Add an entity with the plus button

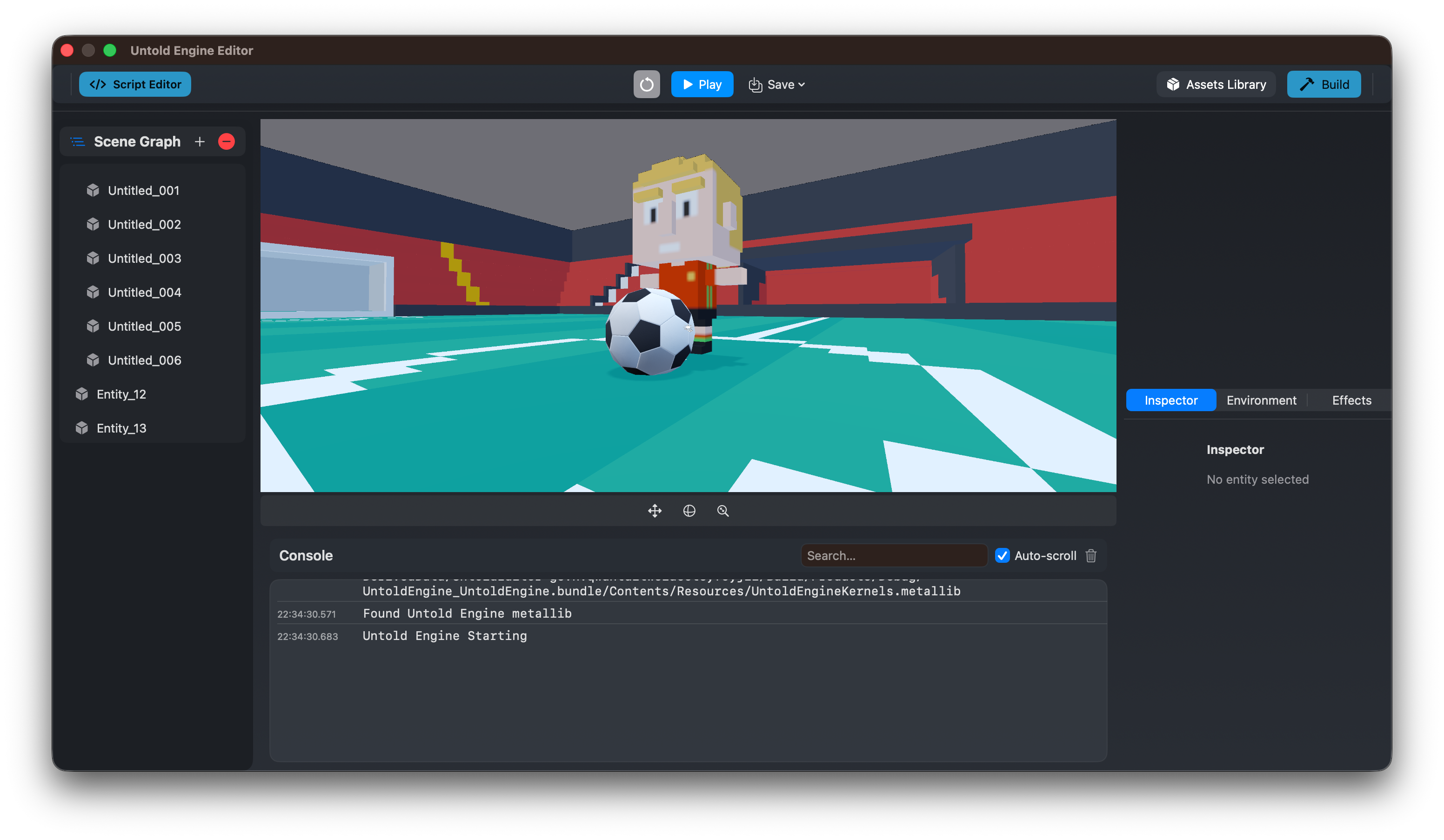pyautogui.click(x=200, y=141)
